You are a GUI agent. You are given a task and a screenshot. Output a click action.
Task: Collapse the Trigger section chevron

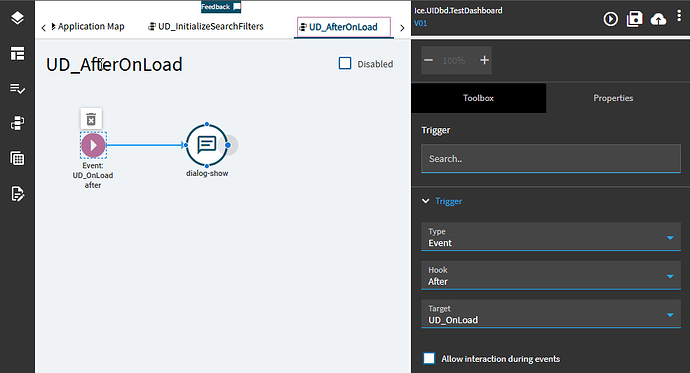click(426, 201)
